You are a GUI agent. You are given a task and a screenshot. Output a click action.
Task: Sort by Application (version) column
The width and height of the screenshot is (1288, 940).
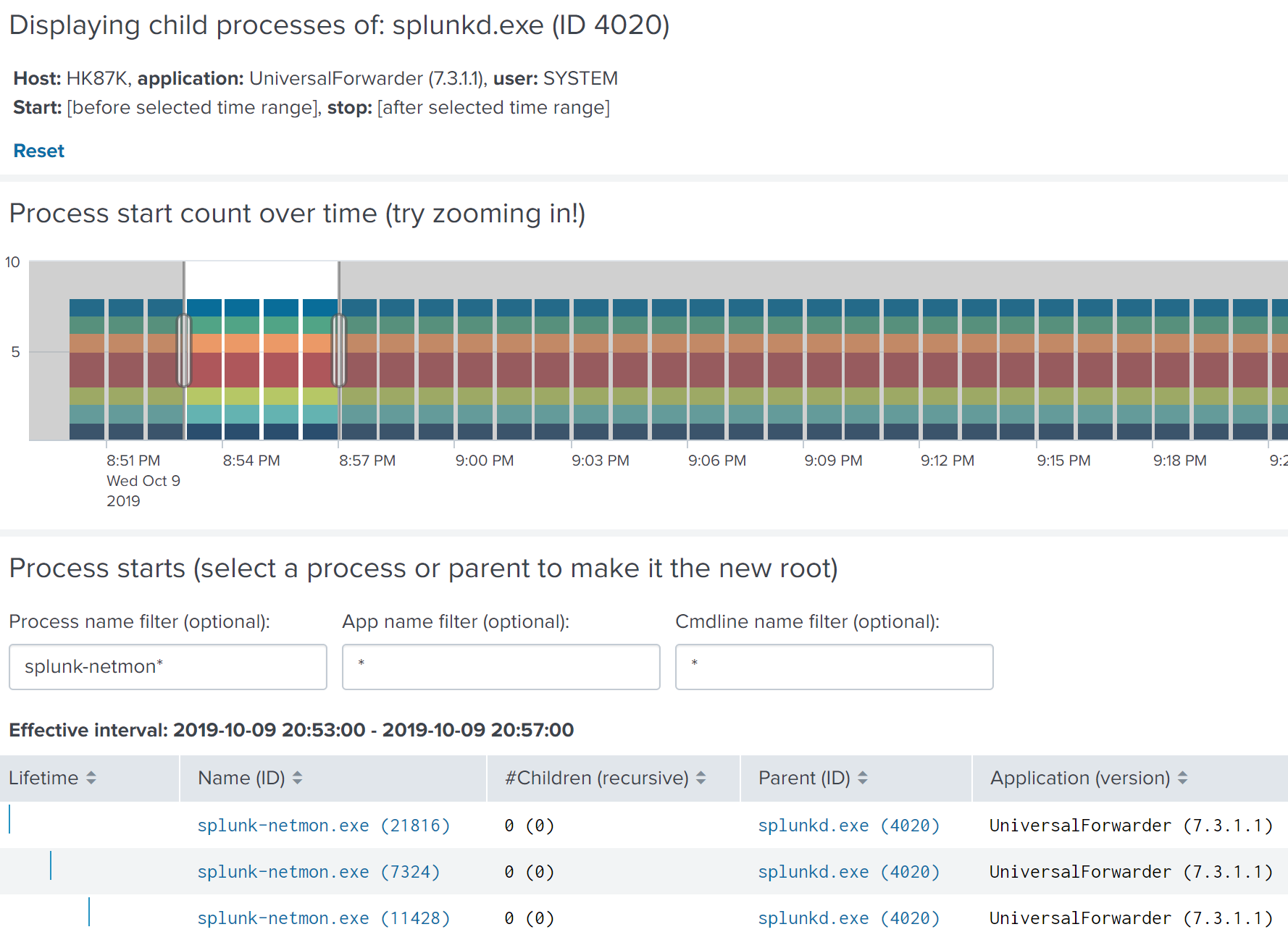tap(1089, 778)
